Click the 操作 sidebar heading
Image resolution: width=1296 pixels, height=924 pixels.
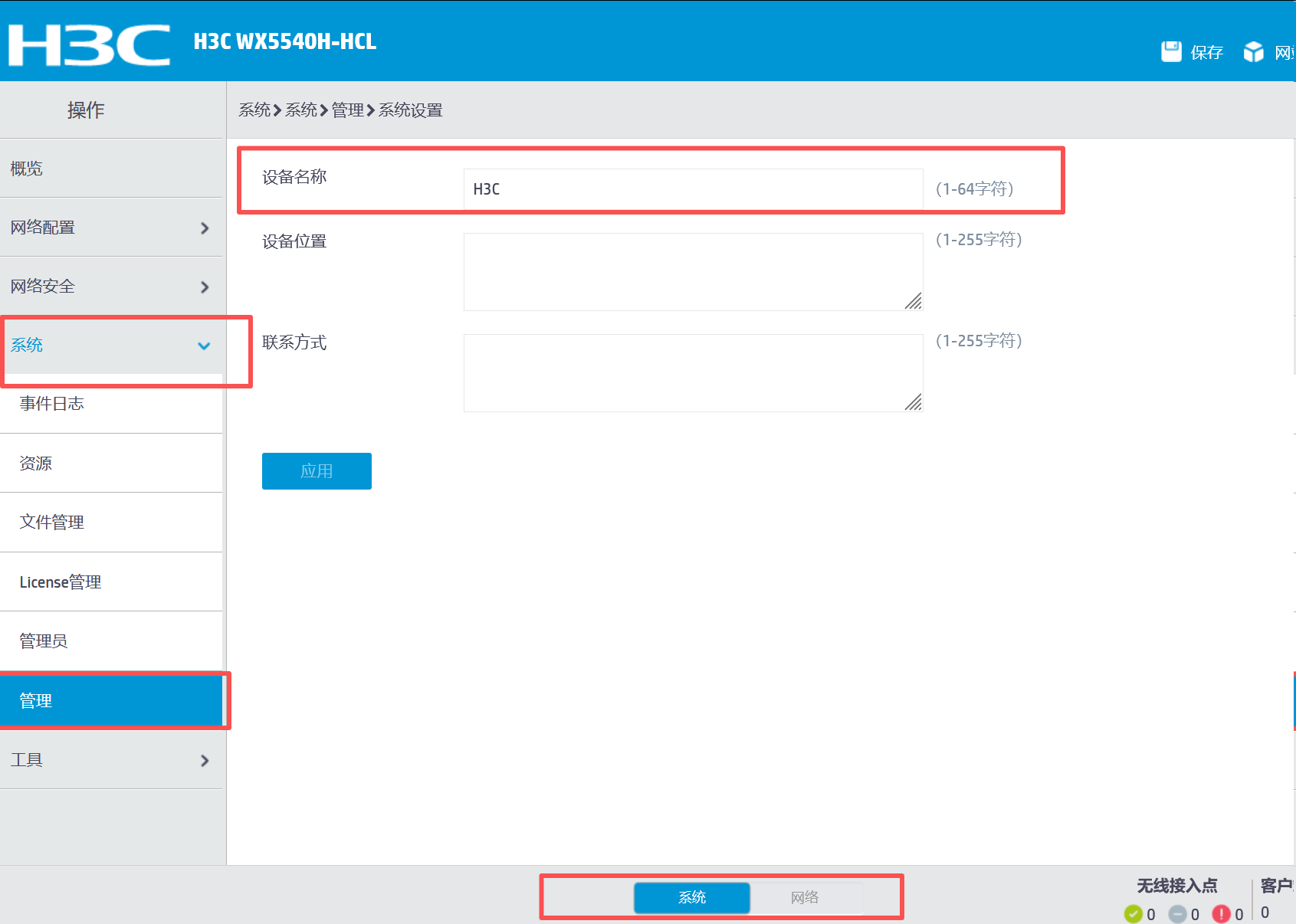pos(86,110)
